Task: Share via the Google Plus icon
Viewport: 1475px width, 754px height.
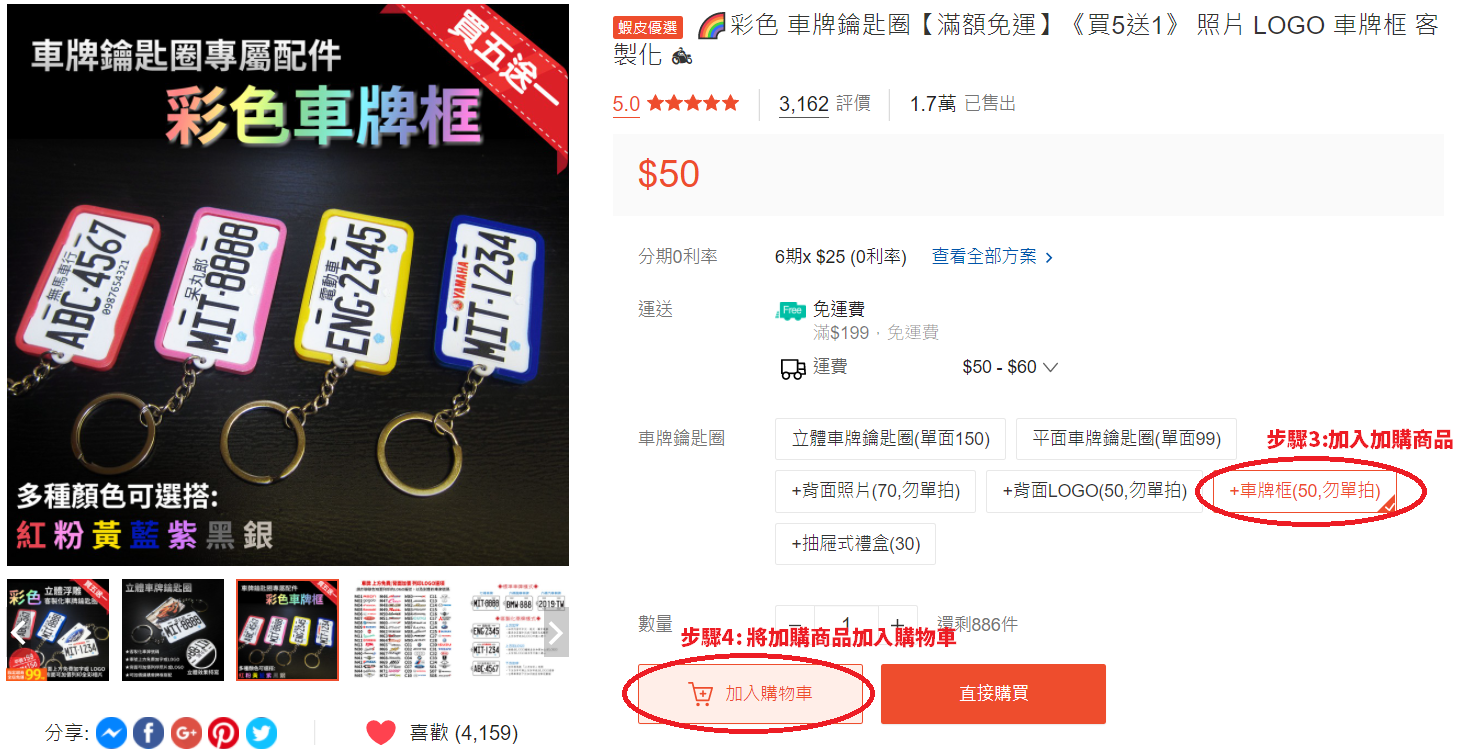Action: click(186, 733)
